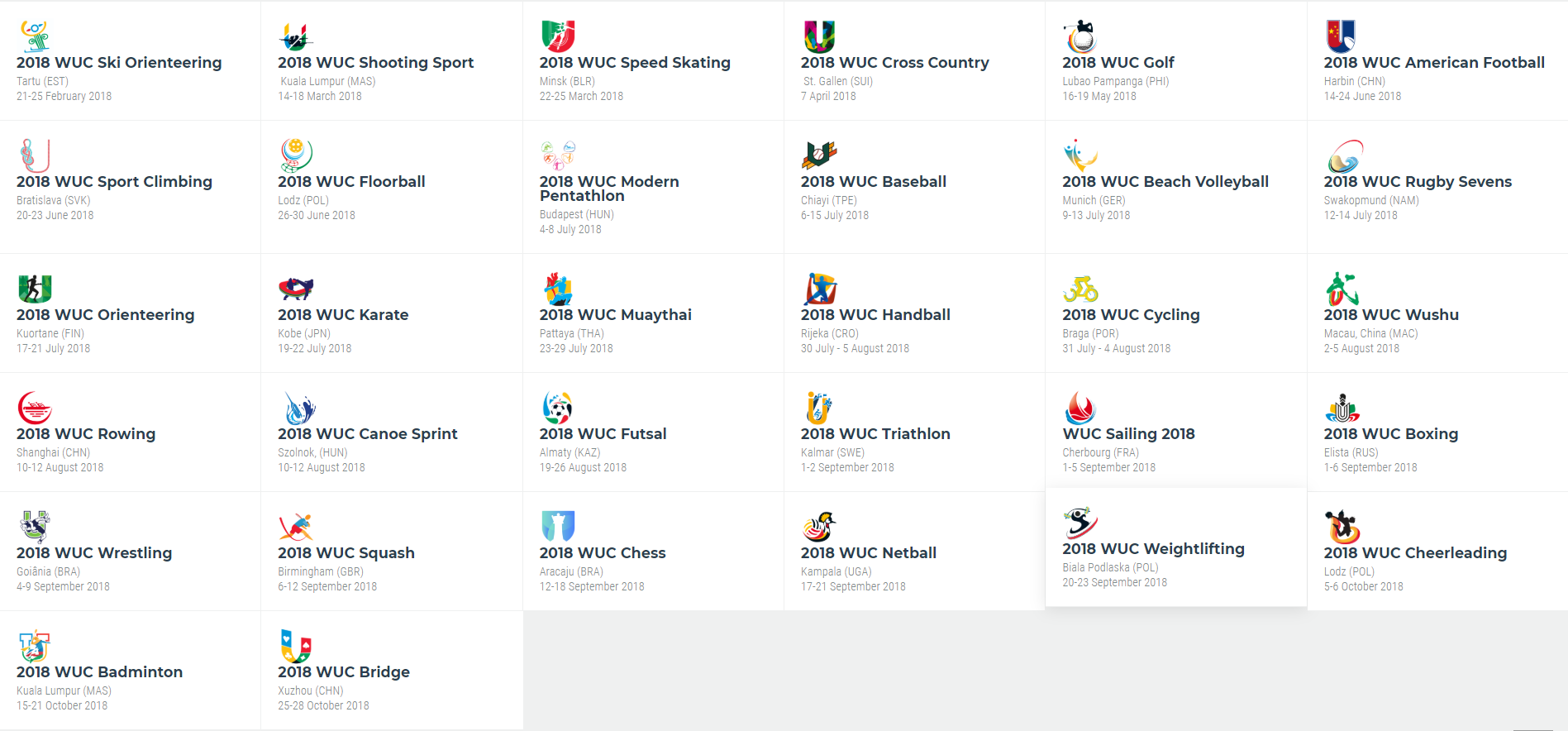The height and width of the screenshot is (731, 1568).
Task: Click the Ski Orienteering event logo
Action: point(35,36)
